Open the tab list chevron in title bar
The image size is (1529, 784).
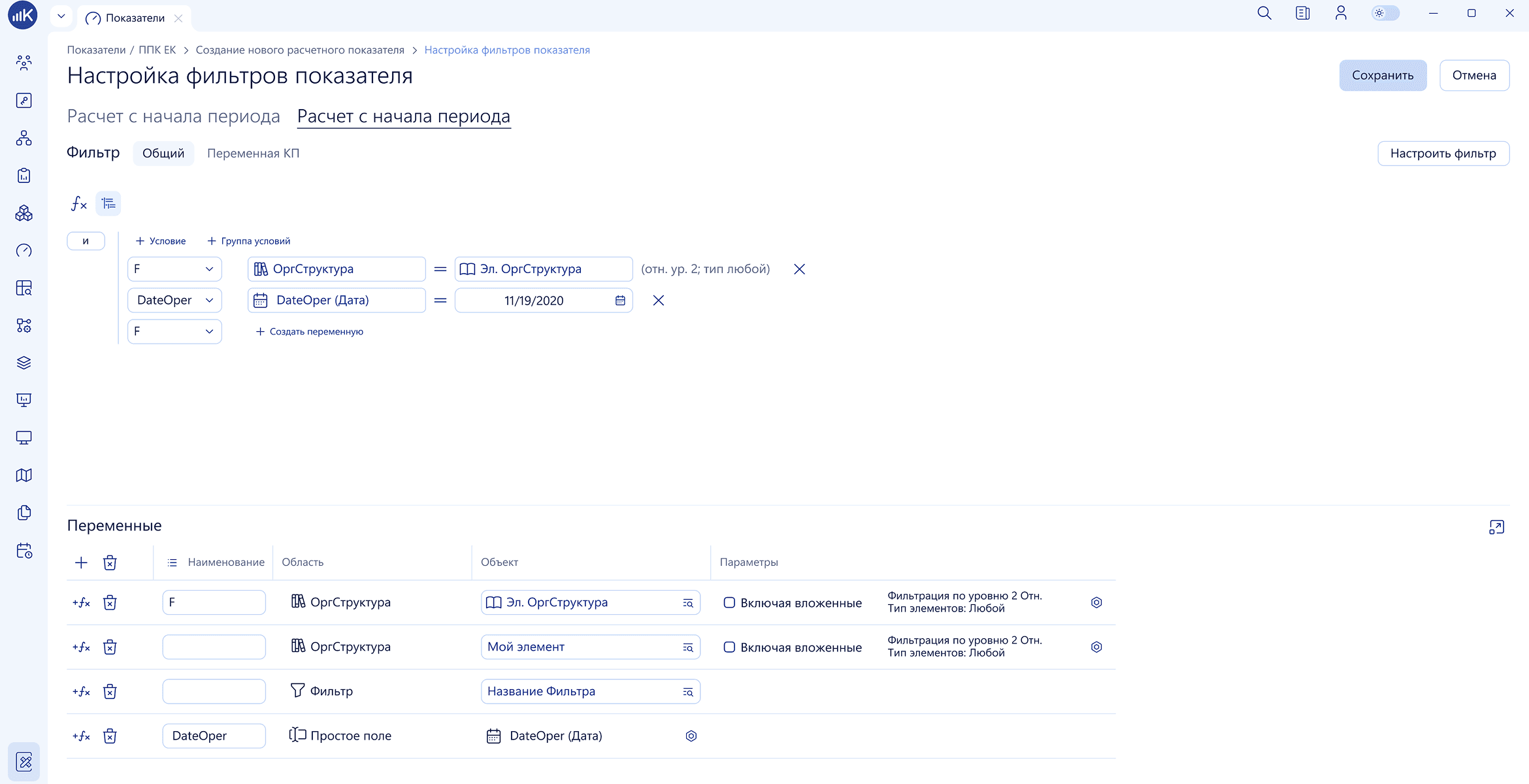[61, 16]
